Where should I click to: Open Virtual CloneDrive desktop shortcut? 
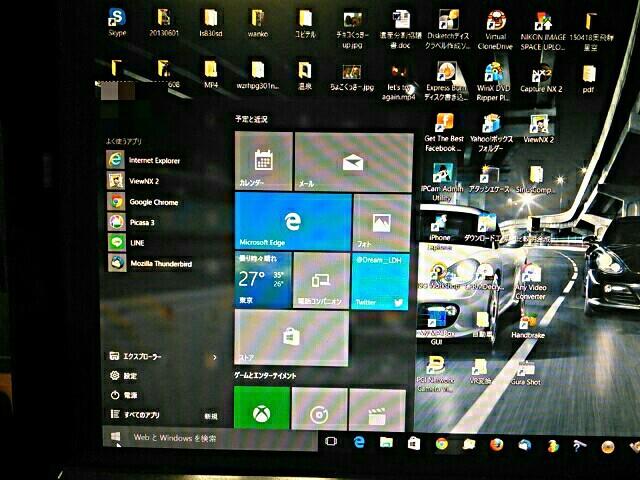[495, 31]
